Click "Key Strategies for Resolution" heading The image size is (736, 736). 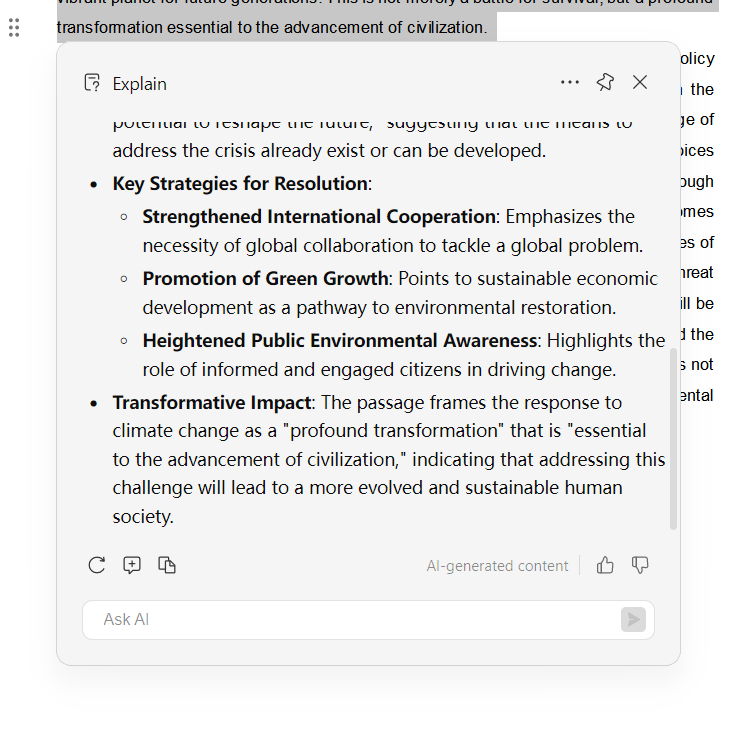[x=240, y=184]
